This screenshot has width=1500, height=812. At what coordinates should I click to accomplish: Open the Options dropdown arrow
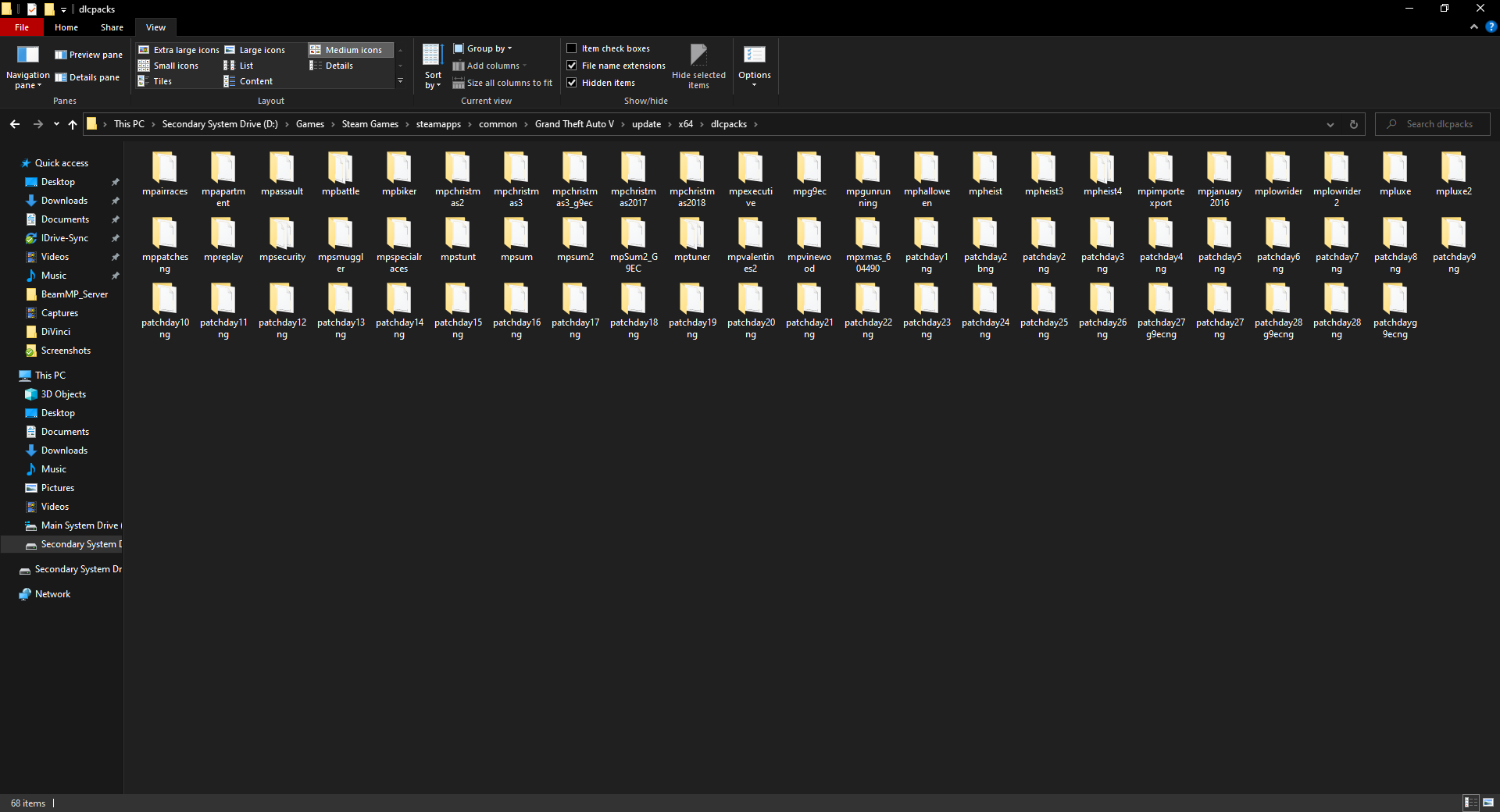755,84
